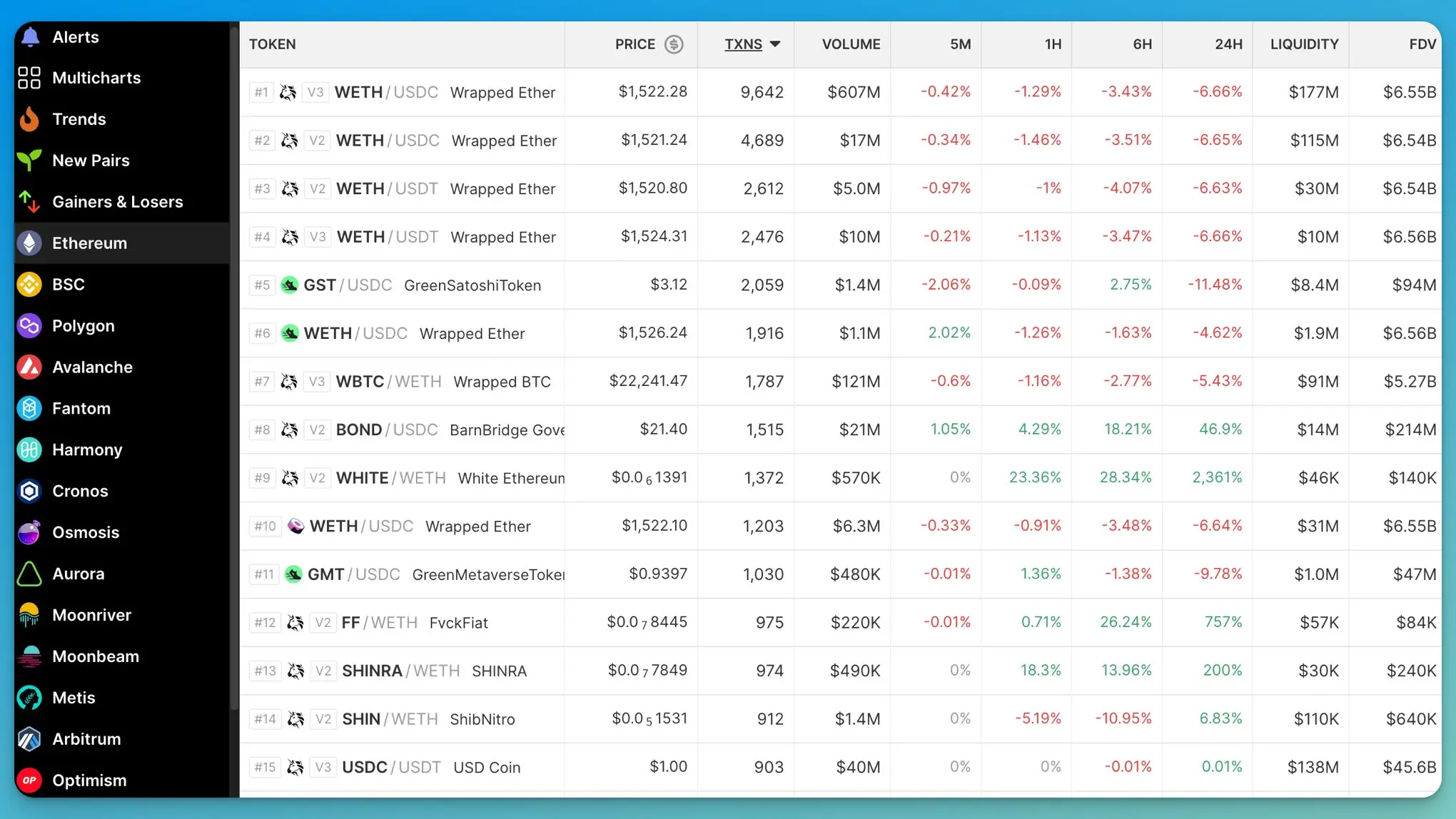Open the TXNS sort dropdown arrow
Image resolution: width=1456 pixels, height=819 pixels.
click(x=775, y=44)
